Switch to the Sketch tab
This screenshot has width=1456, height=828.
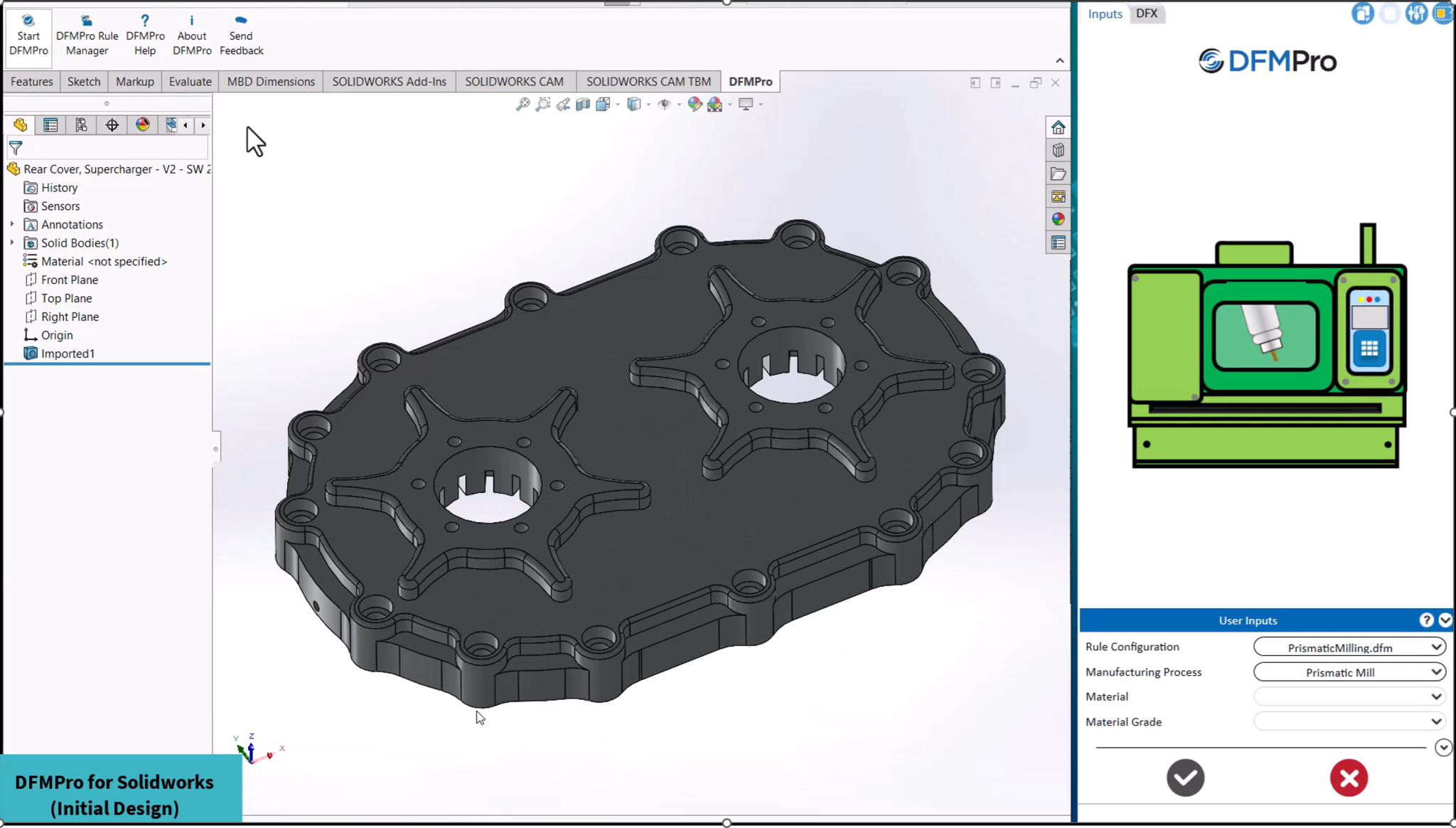(x=84, y=81)
